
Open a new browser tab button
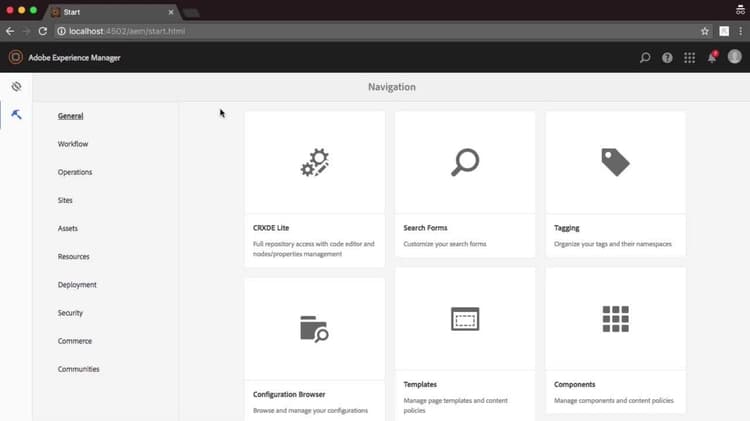(191, 13)
